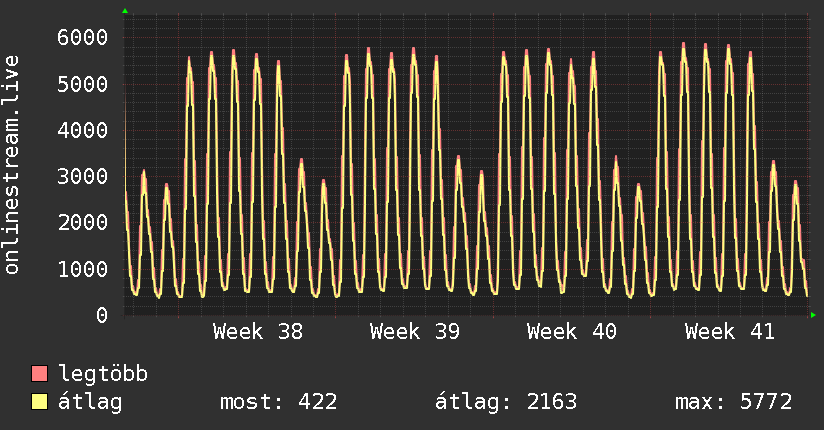Click the 'max: 5772' statistic
This screenshot has height=430, width=824.
[x=734, y=402]
